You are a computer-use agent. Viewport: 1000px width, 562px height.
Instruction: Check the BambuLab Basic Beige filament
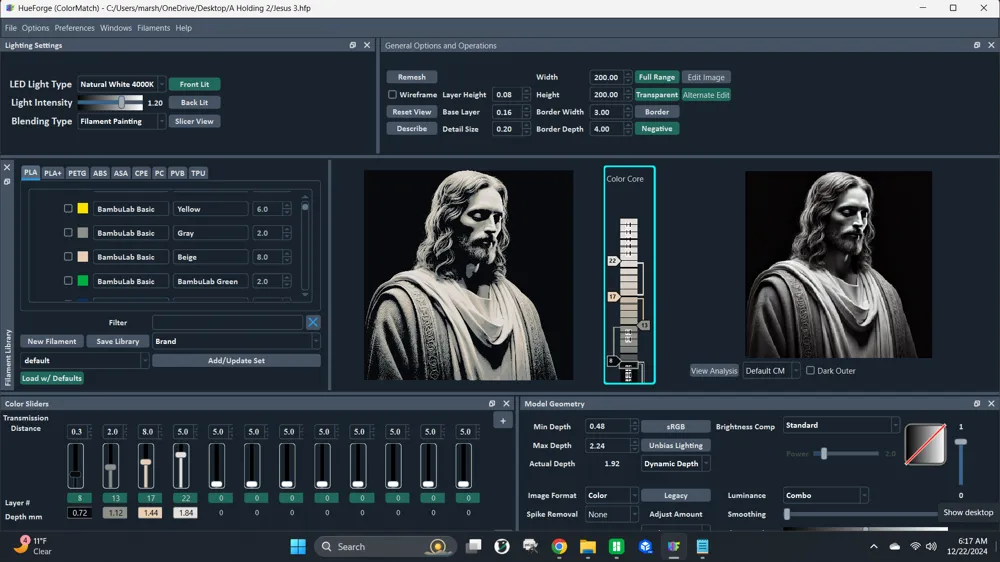point(68,256)
